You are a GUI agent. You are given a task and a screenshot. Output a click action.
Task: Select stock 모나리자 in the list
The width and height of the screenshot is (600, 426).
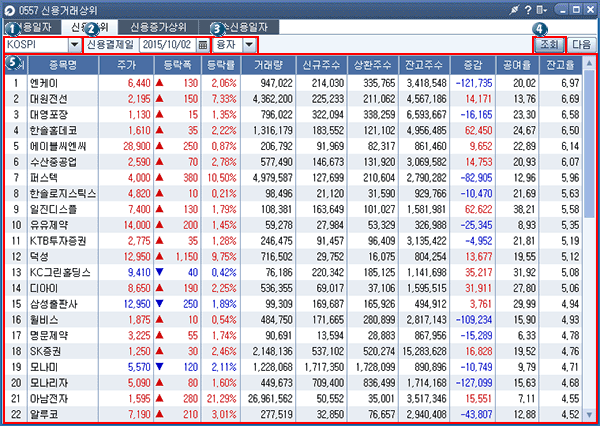pyautogui.click(x=49, y=383)
